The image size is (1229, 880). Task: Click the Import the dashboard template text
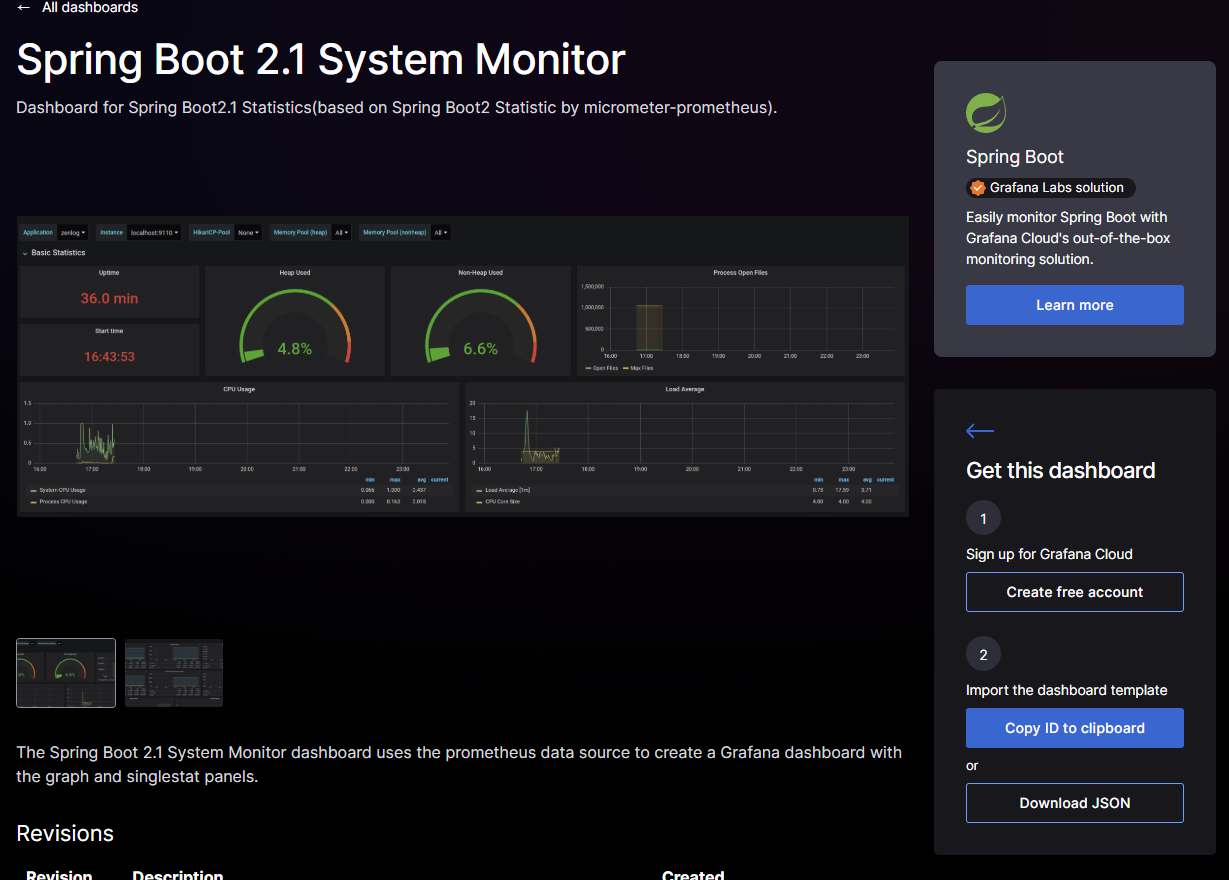1066,690
